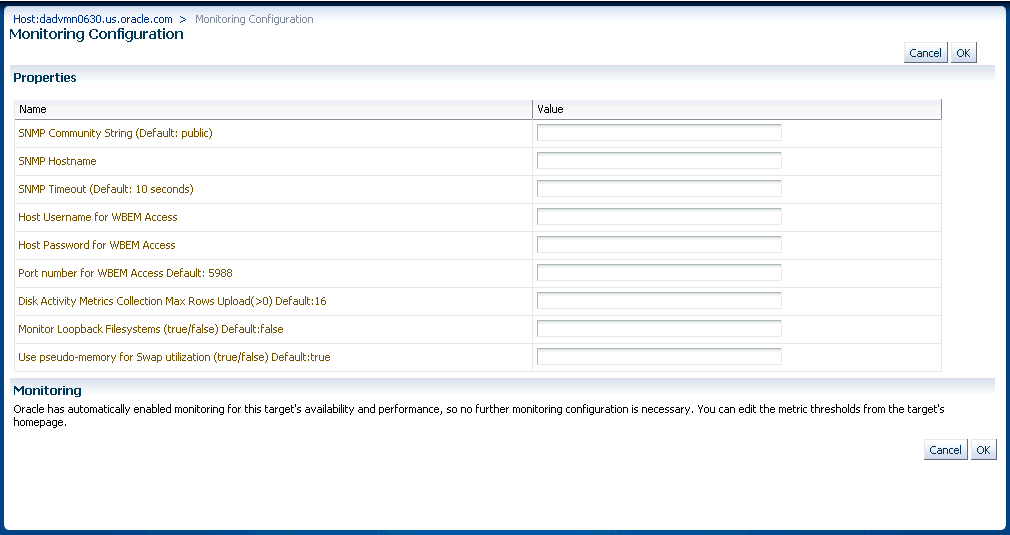
Task: Click the WBEM port number field
Action: [659, 273]
